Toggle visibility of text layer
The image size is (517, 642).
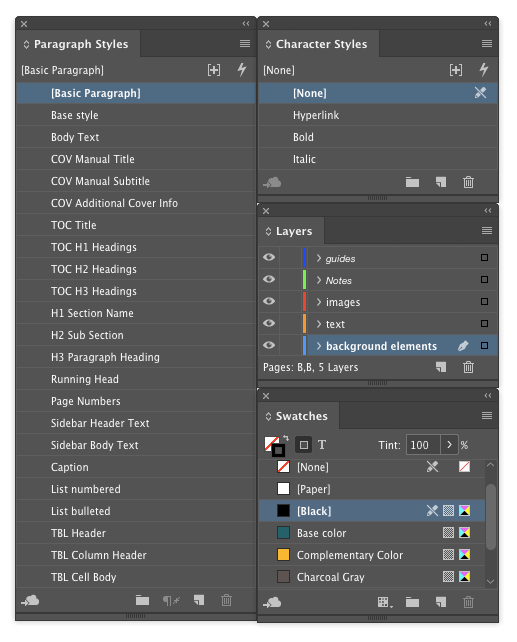[x=269, y=323]
